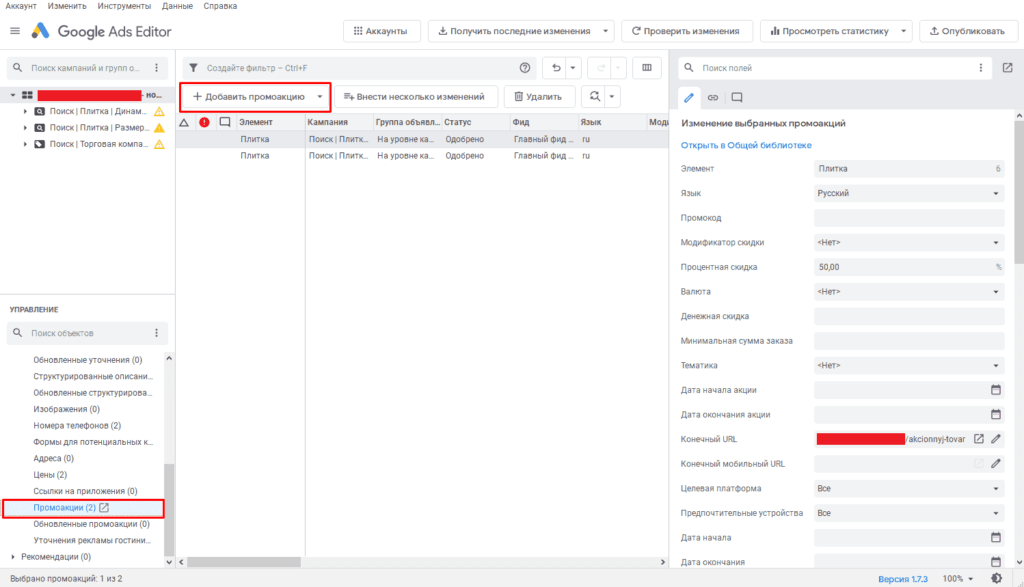
Task: Click the filter funnel icon
Action: 193,68
